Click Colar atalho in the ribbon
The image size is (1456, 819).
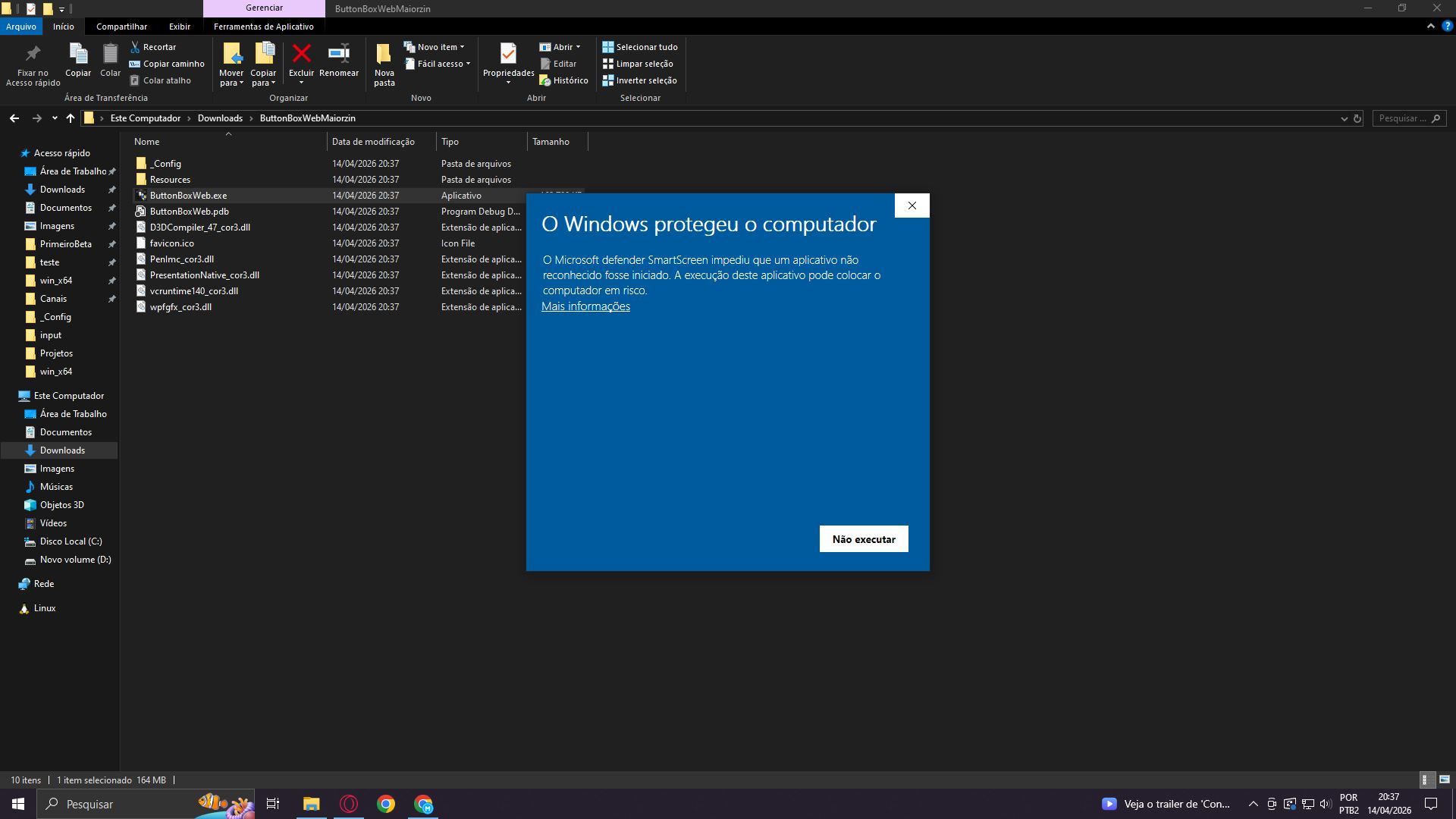160,80
